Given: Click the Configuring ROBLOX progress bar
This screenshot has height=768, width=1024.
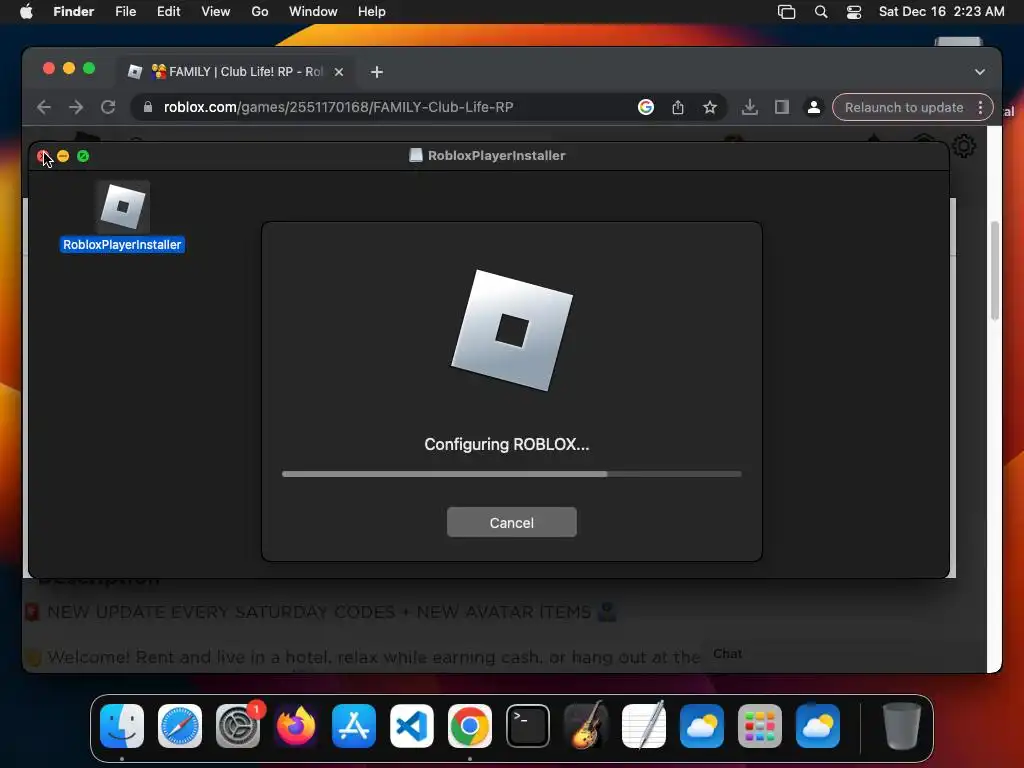Looking at the screenshot, I should 511,474.
